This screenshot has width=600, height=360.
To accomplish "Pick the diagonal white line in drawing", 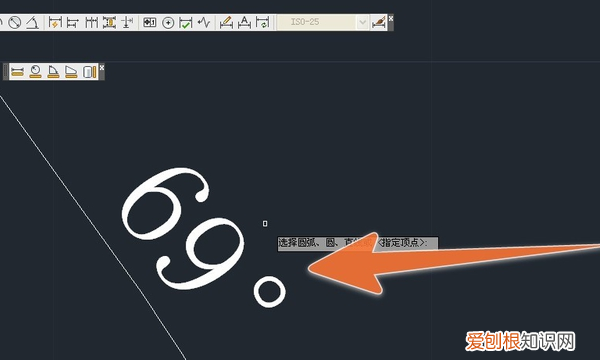I will coord(93,227).
